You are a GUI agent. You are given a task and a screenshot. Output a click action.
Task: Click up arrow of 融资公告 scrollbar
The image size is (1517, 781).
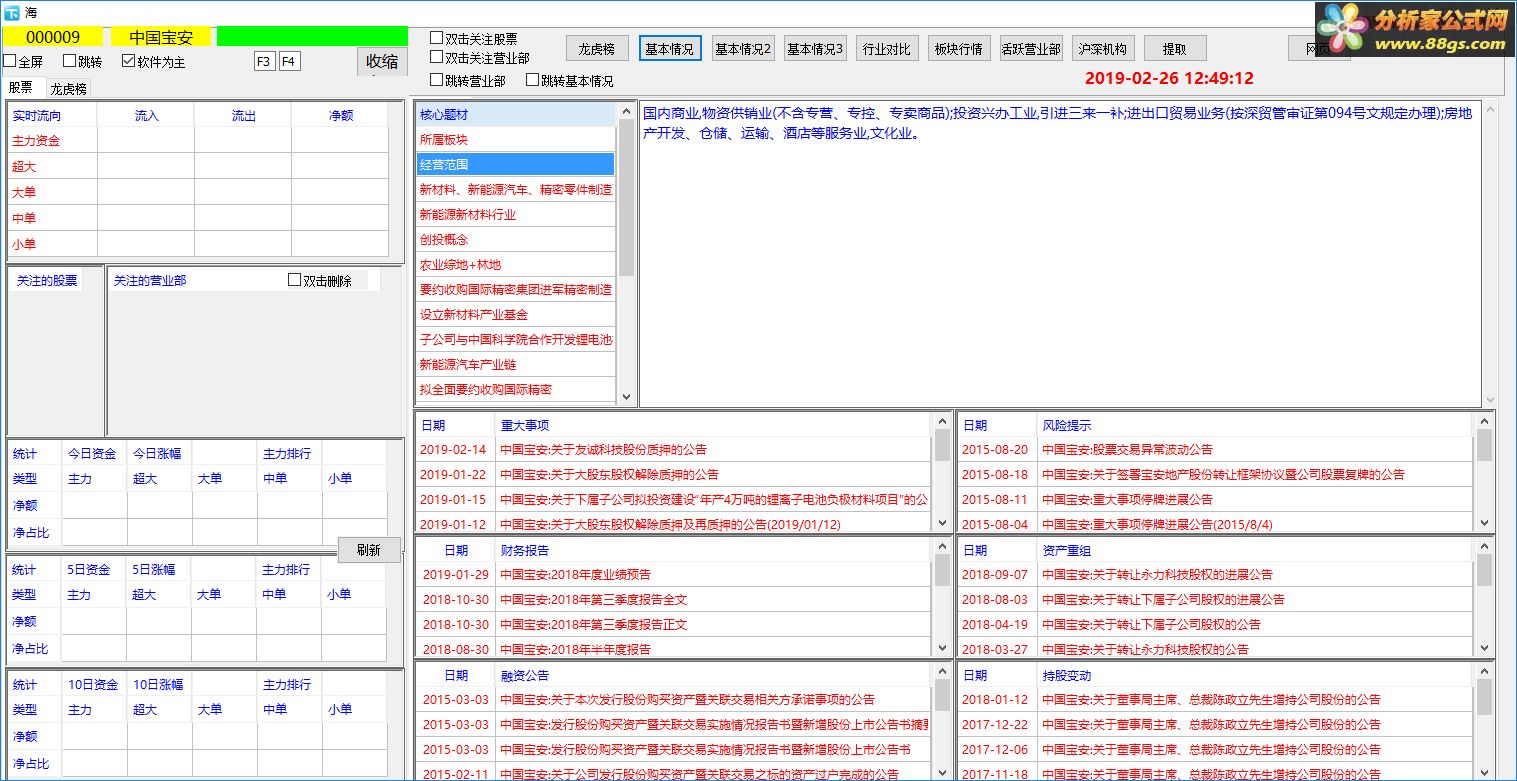click(x=942, y=673)
